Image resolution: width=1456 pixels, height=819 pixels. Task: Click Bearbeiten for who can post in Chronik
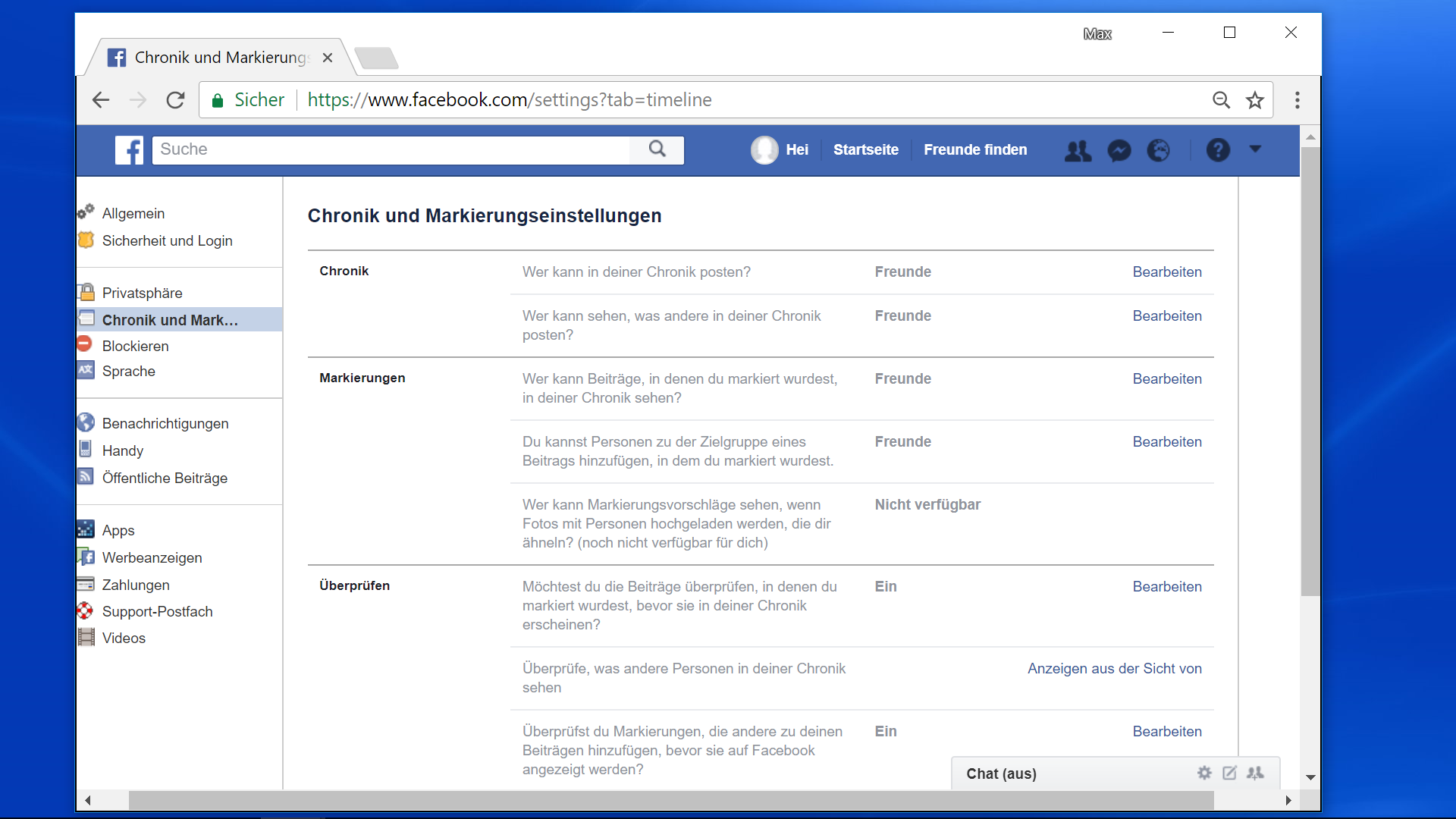pos(1166,271)
